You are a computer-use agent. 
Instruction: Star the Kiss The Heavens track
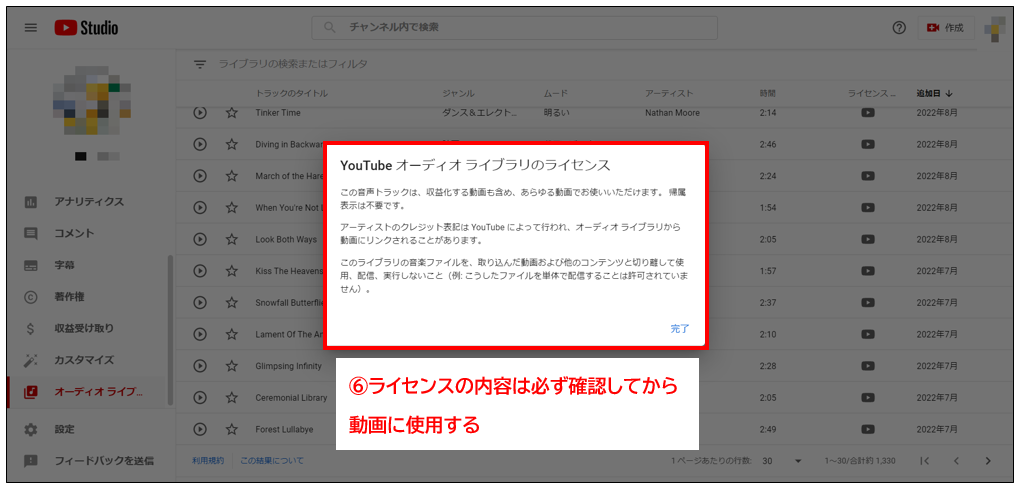pyautogui.click(x=231, y=271)
